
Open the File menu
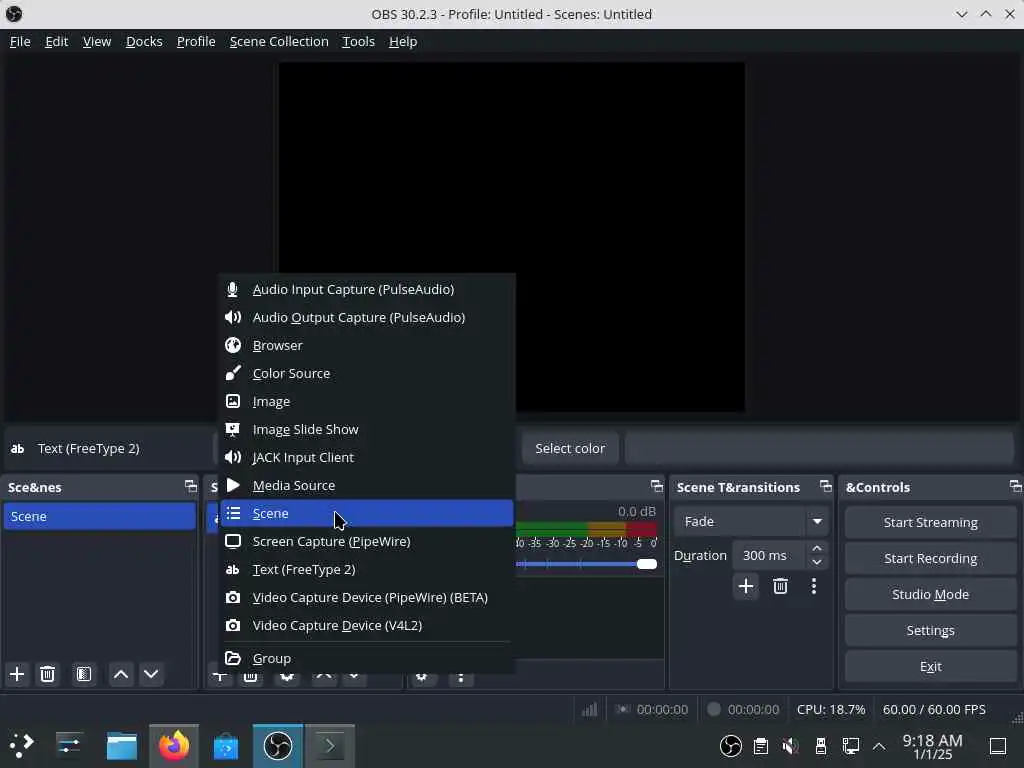click(20, 41)
